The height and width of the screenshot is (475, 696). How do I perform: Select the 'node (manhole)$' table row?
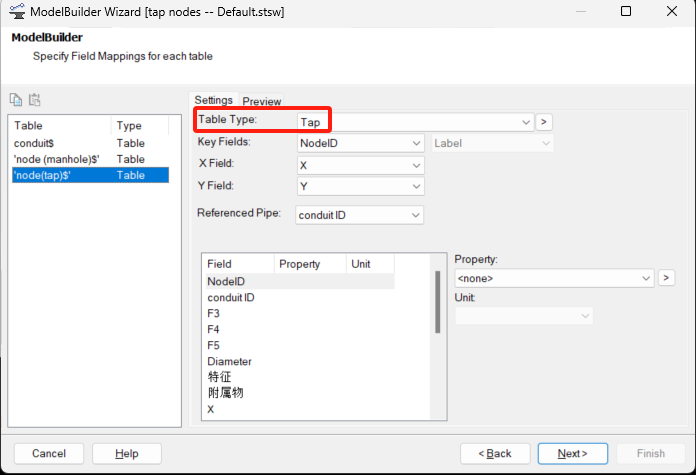(56, 159)
